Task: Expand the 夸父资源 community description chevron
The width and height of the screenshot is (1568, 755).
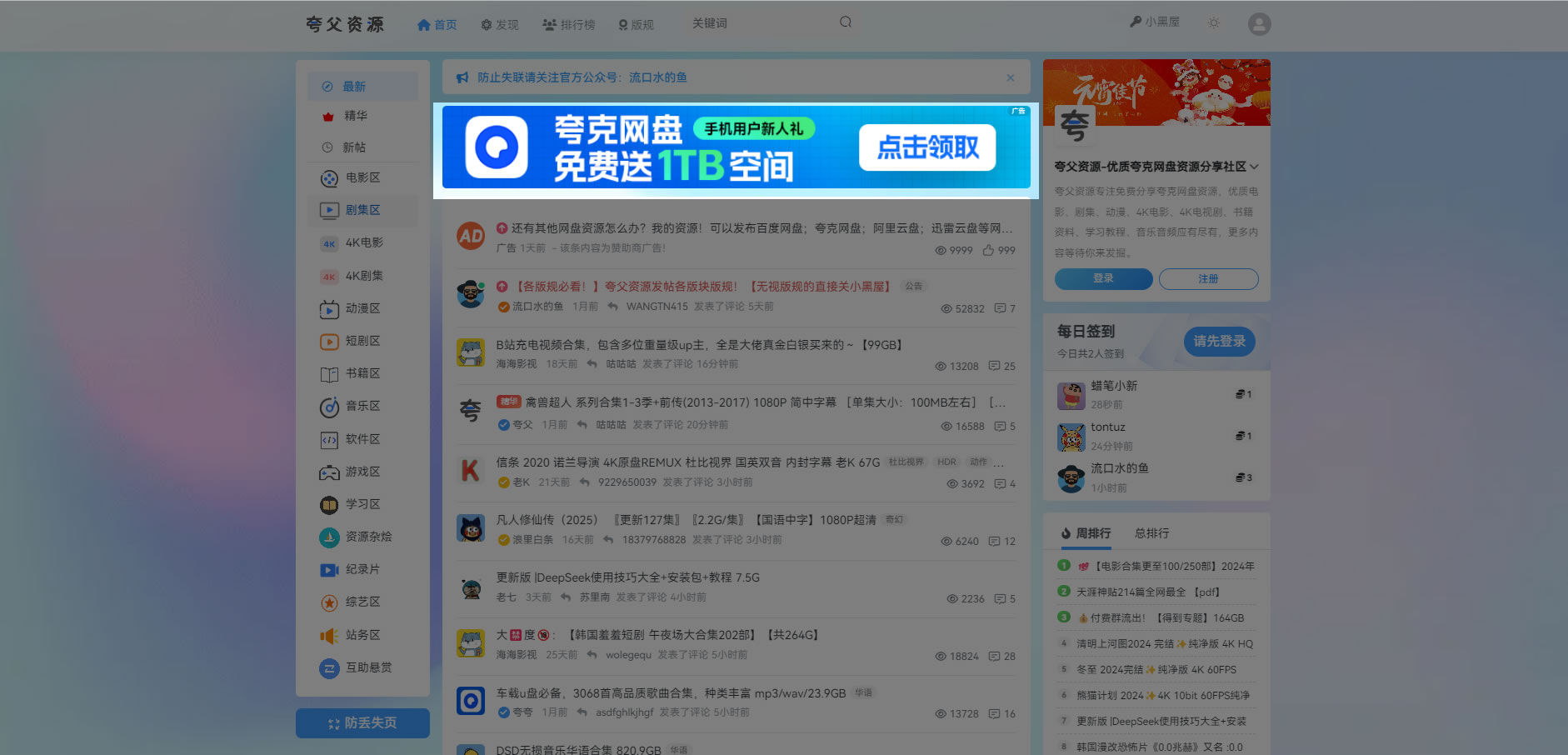Action: pyautogui.click(x=1254, y=167)
